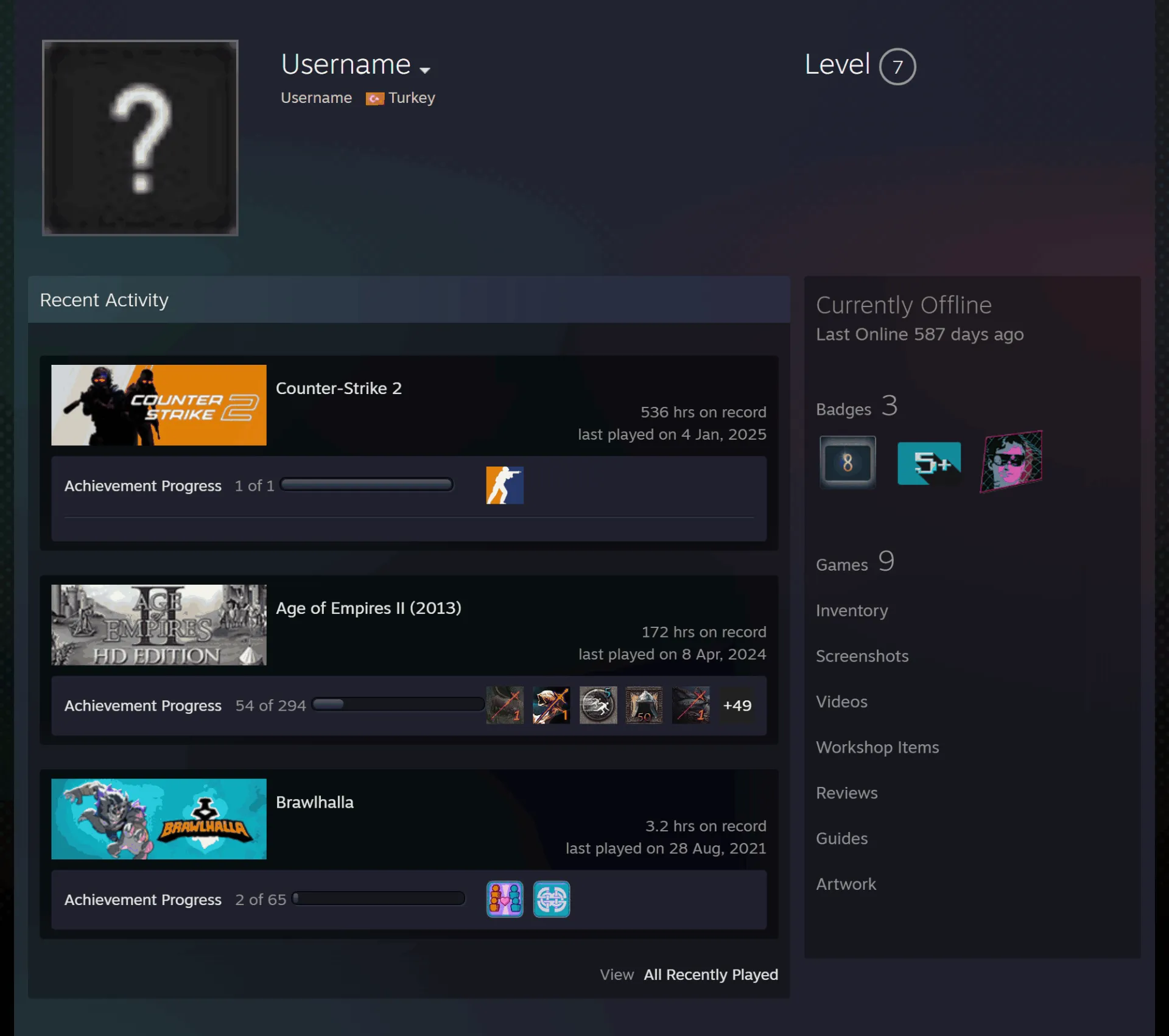
Task: Click the horse rider Age of Empires achievement icon
Action: point(551,705)
